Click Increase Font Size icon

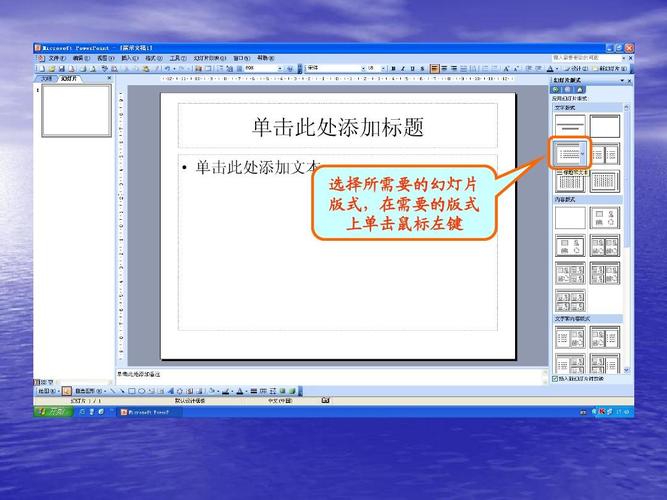tap(506, 69)
